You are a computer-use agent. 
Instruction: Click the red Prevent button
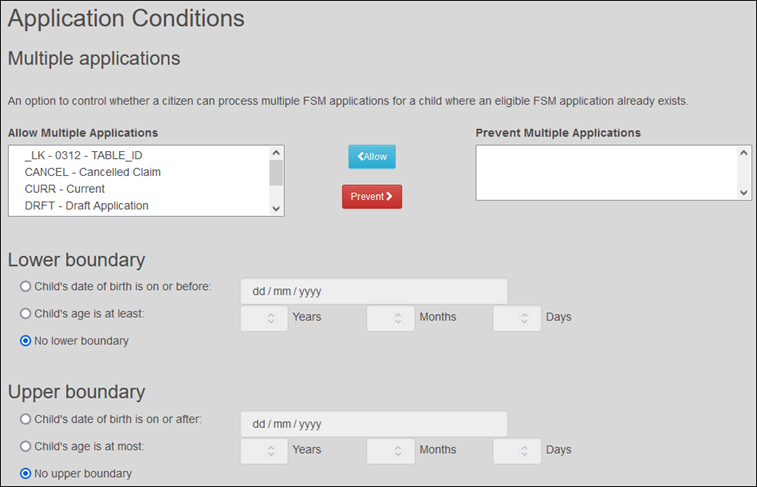pos(372,196)
